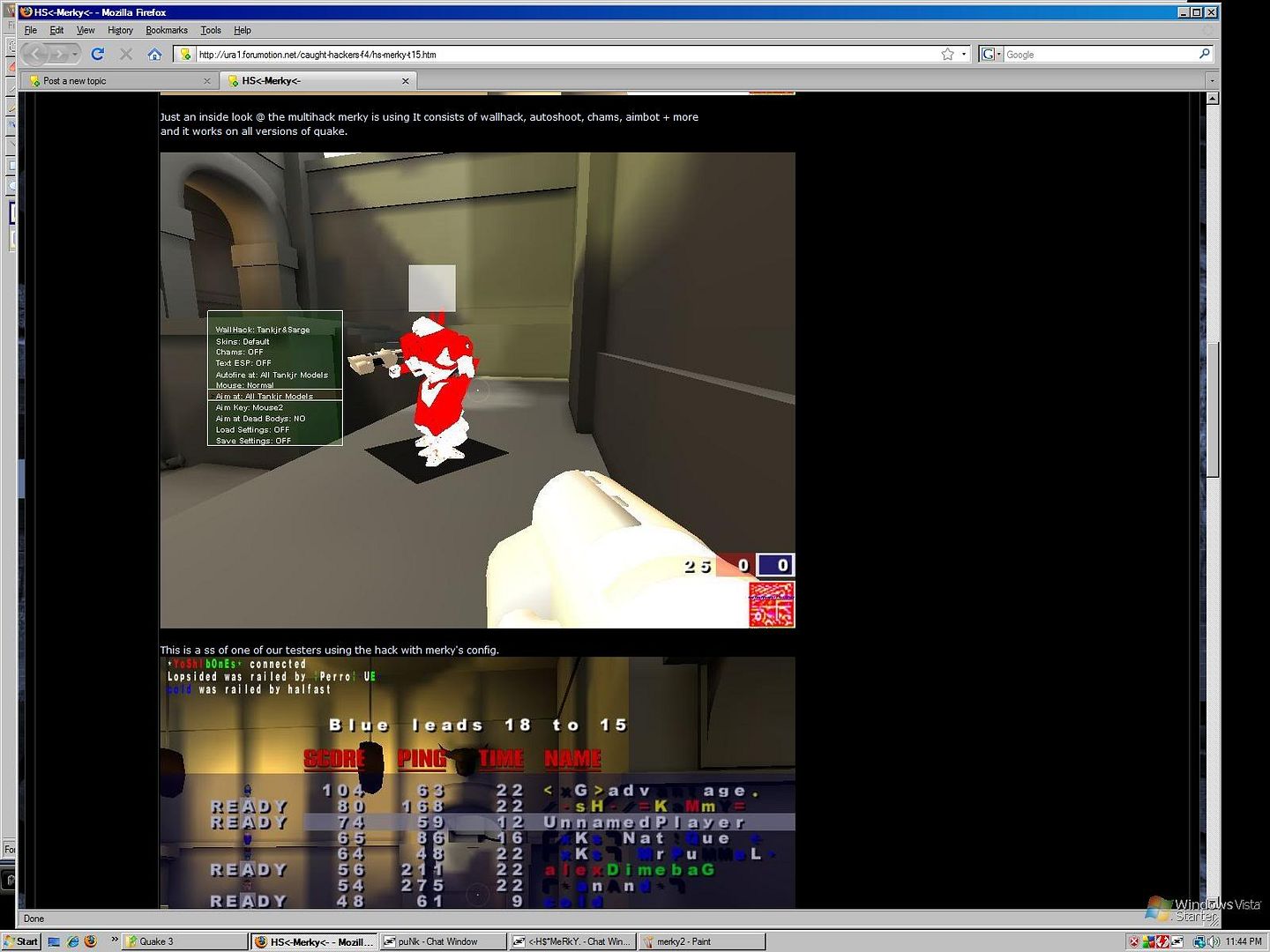This screenshot has height=952, width=1270.
Task: Select the 'HS<-Merky<-' tab
Action: pos(317,81)
